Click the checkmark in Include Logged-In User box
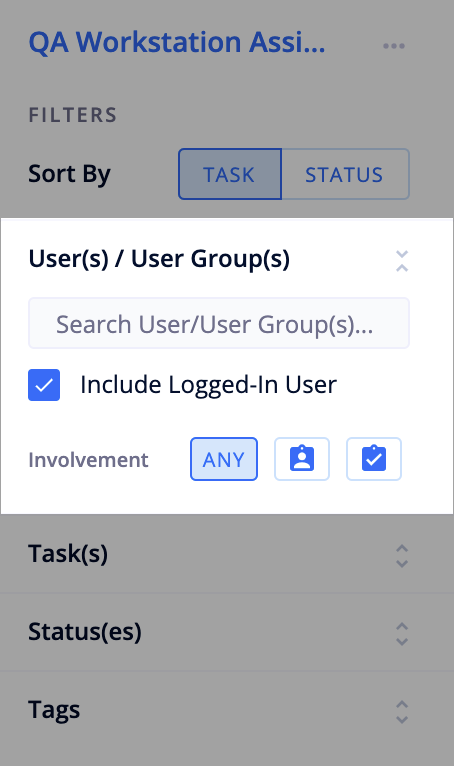Viewport: 454px width, 766px height. (44, 385)
